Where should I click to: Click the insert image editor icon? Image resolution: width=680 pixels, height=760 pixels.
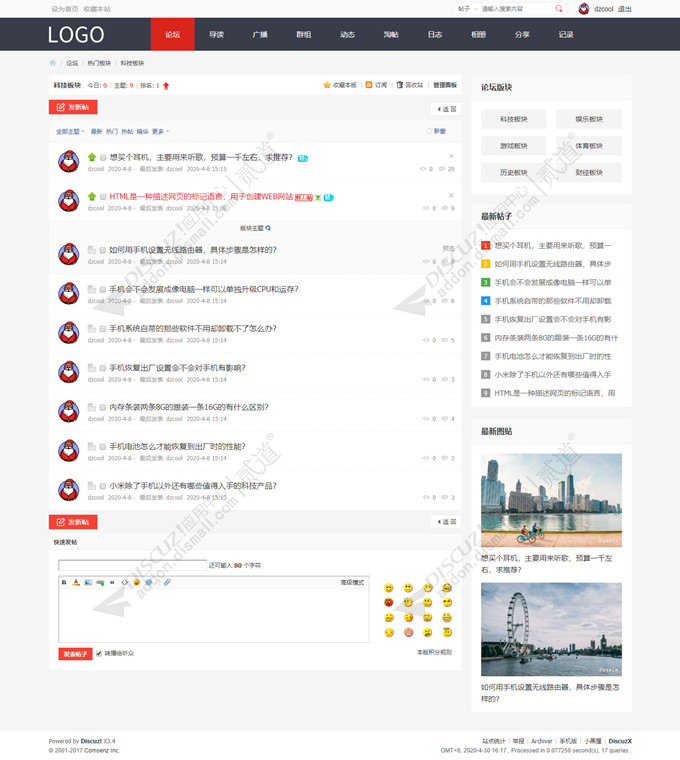tap(88, 582)
